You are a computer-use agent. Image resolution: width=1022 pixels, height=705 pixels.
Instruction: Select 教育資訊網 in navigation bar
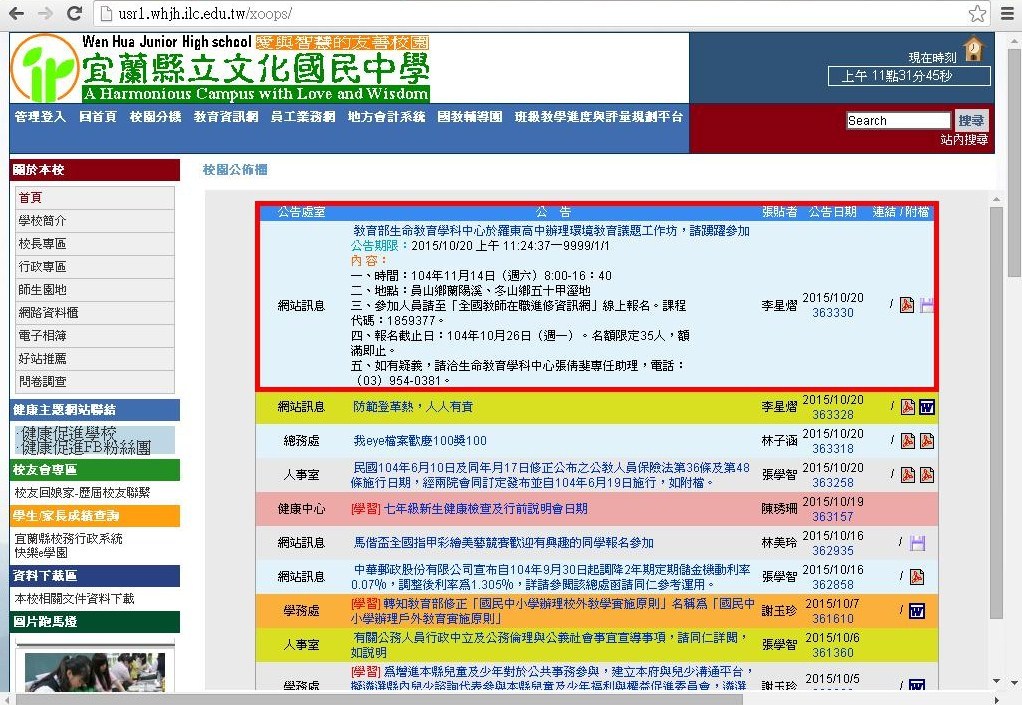click(x=226, y=117)
